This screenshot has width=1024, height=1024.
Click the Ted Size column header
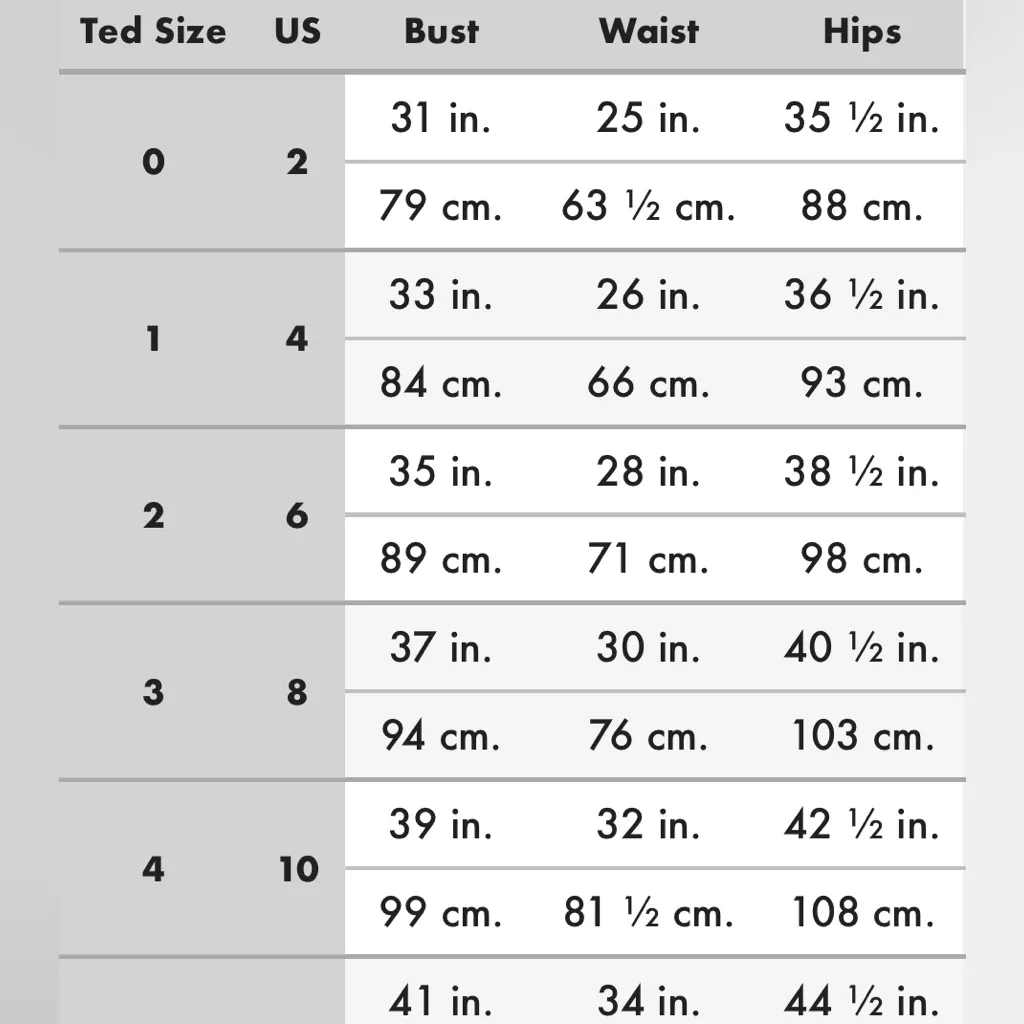[153, 32]
